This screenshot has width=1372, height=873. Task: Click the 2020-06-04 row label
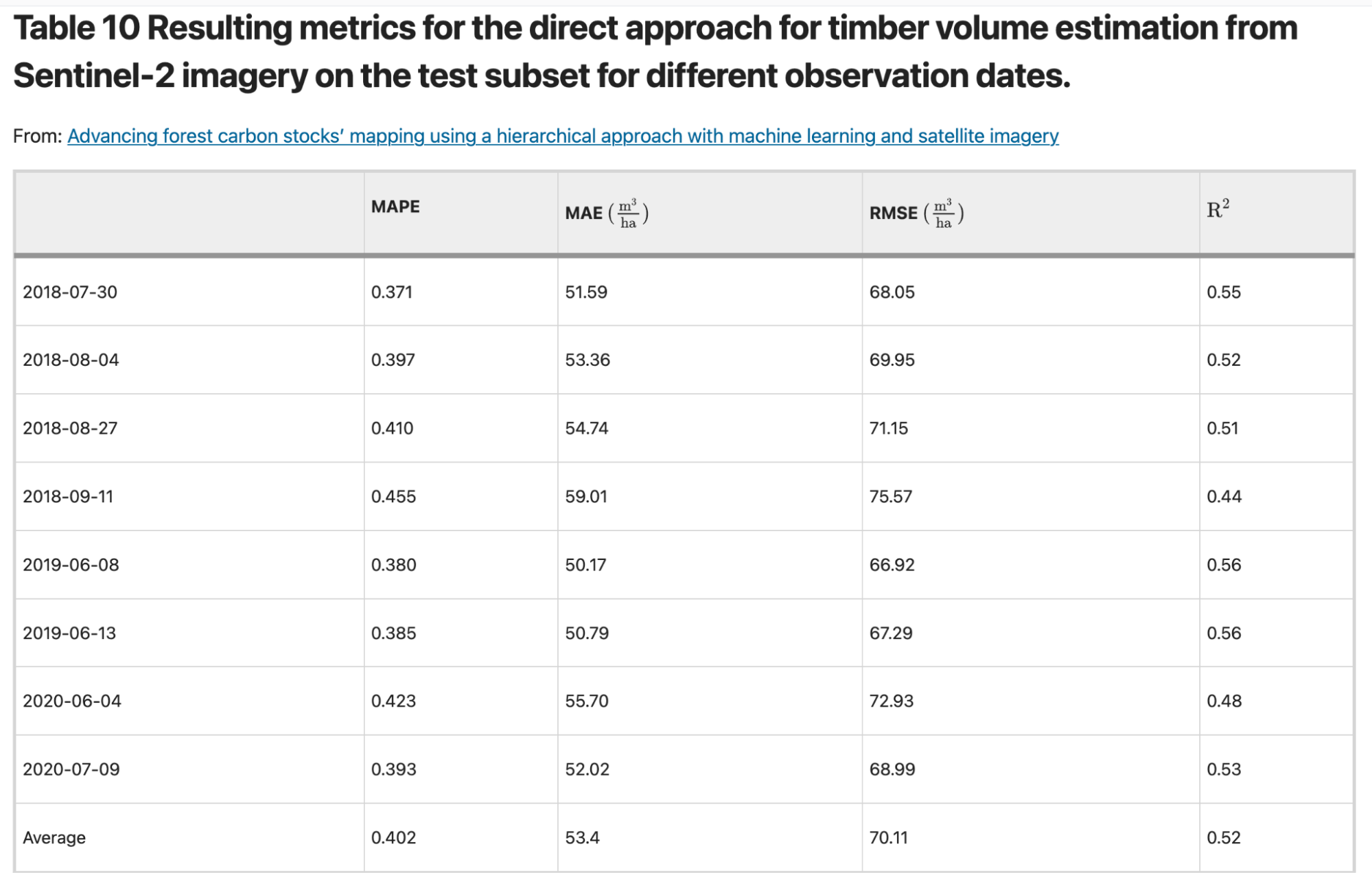tap(72, 701)
